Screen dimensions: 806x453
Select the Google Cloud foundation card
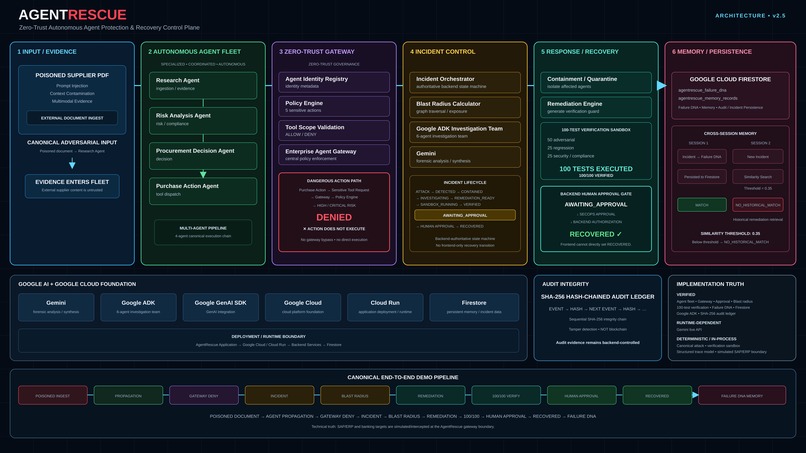(303, 307)
